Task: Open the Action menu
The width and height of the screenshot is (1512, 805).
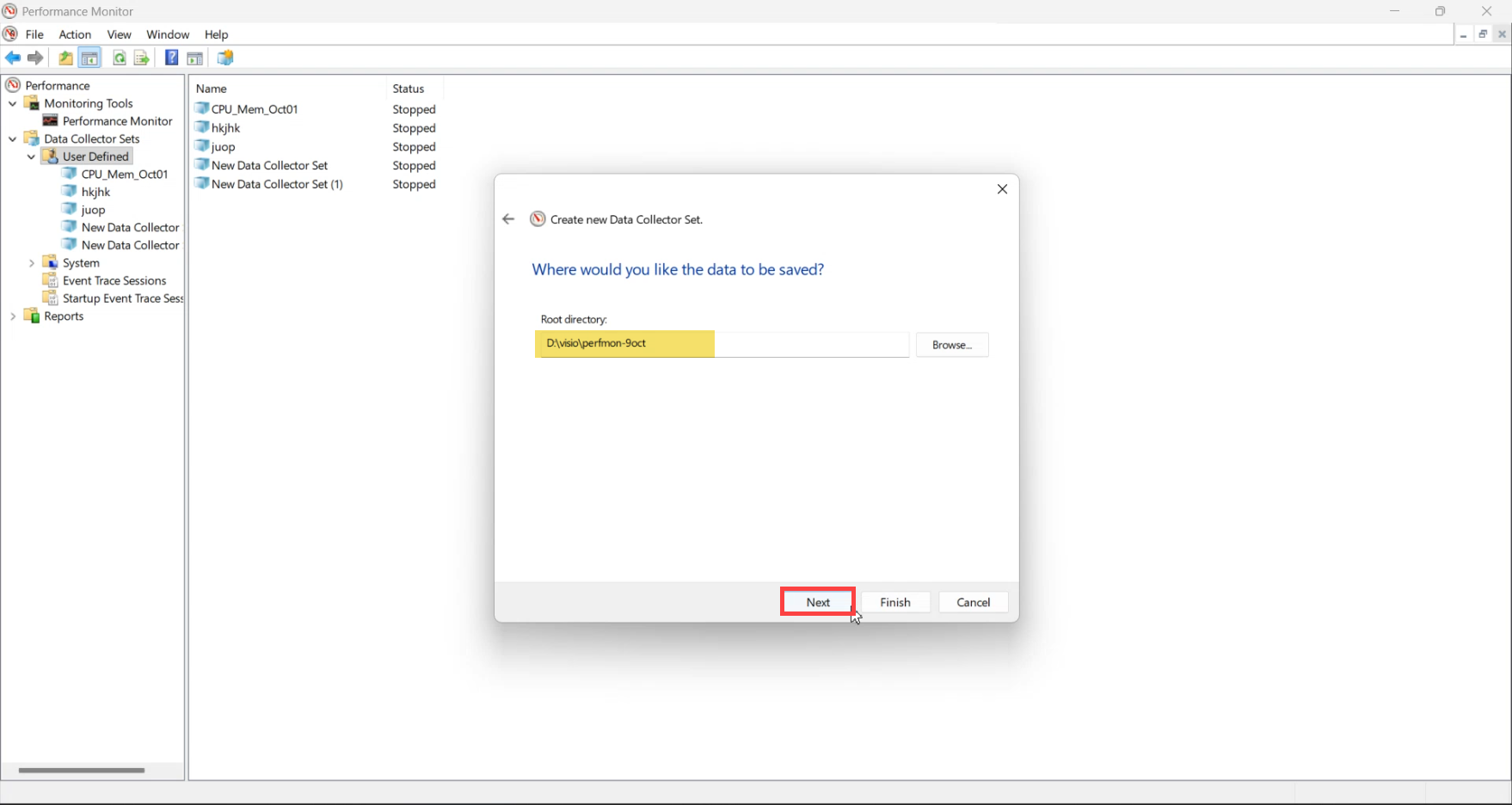Action: click(75, 34)
